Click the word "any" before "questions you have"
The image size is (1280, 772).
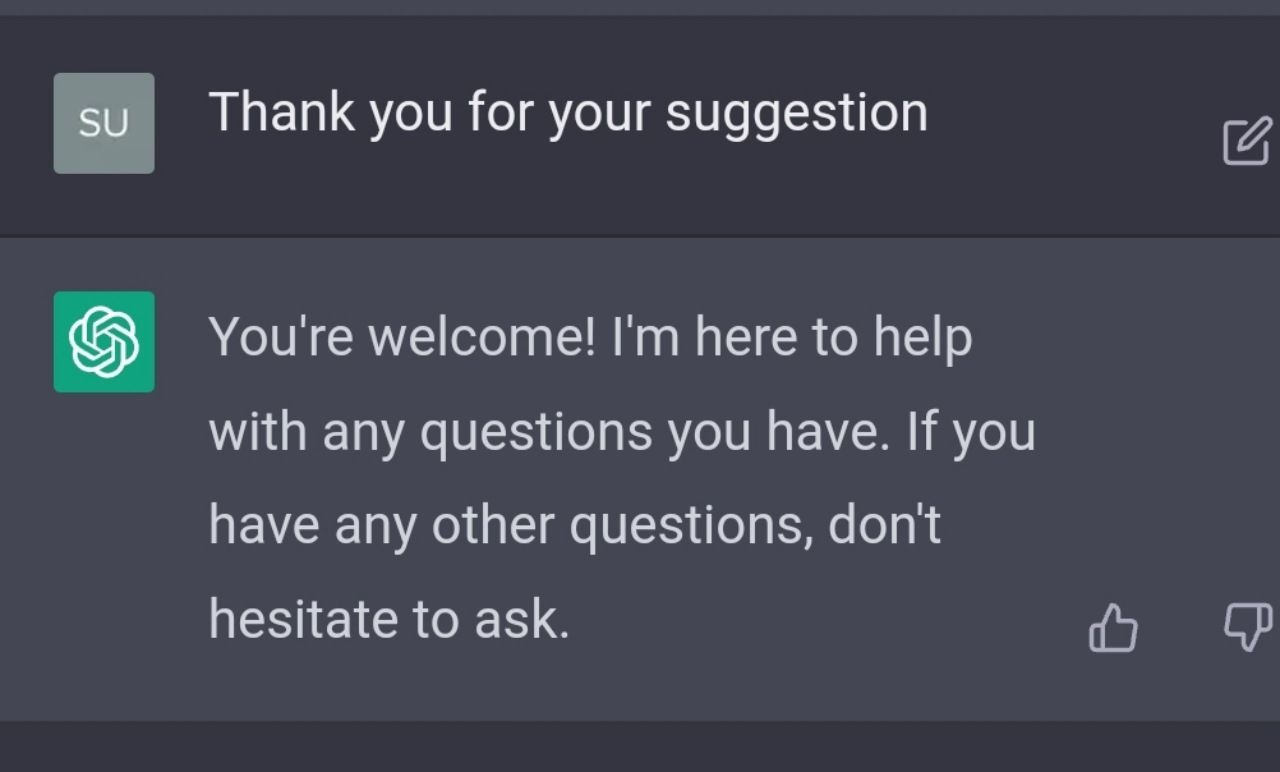(361, 434)
